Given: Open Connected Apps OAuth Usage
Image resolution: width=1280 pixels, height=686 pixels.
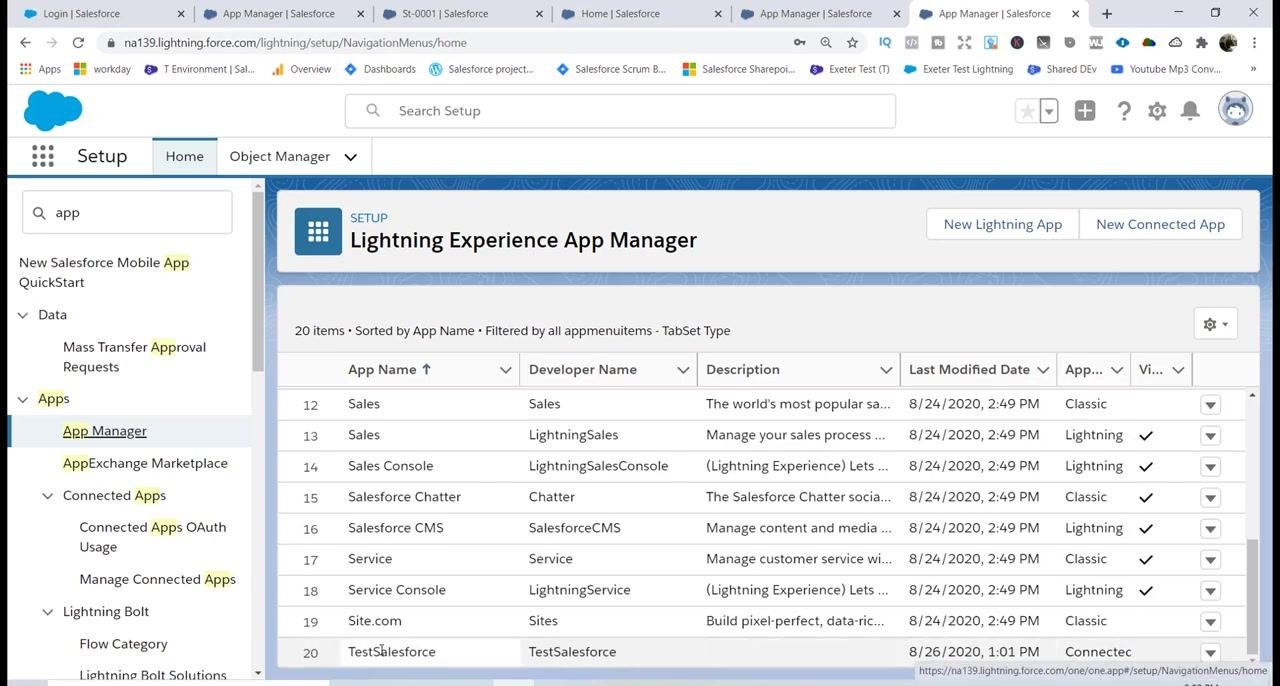Looking at the screenshot, I should pos(153,537).
